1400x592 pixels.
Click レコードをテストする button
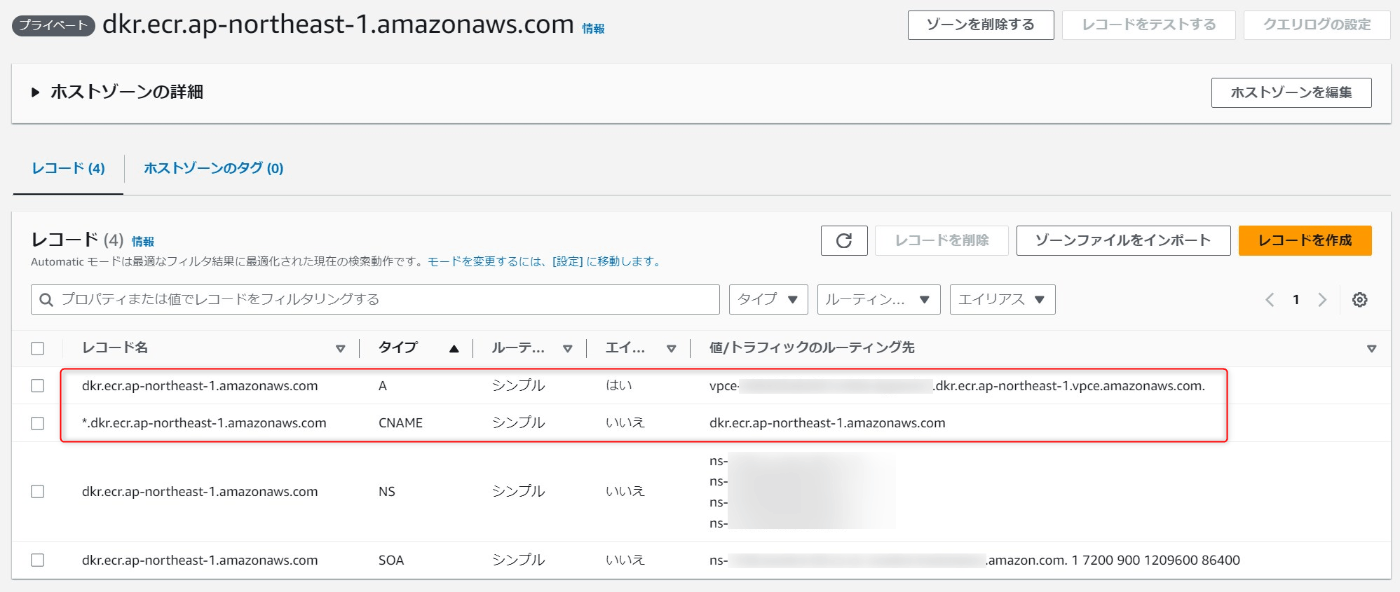point(1149,25)
